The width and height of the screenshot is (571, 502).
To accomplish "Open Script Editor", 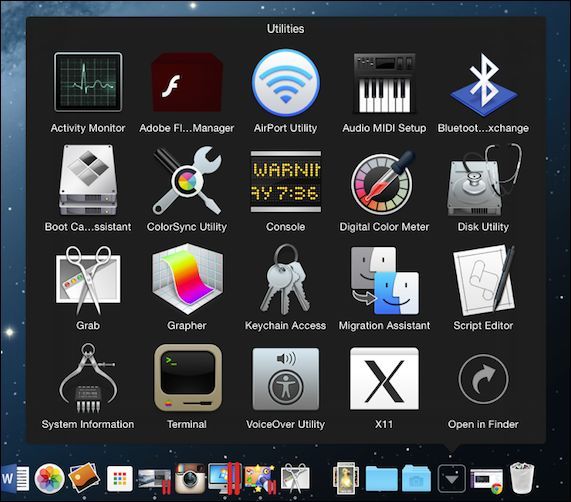I will tap(483, 280).
